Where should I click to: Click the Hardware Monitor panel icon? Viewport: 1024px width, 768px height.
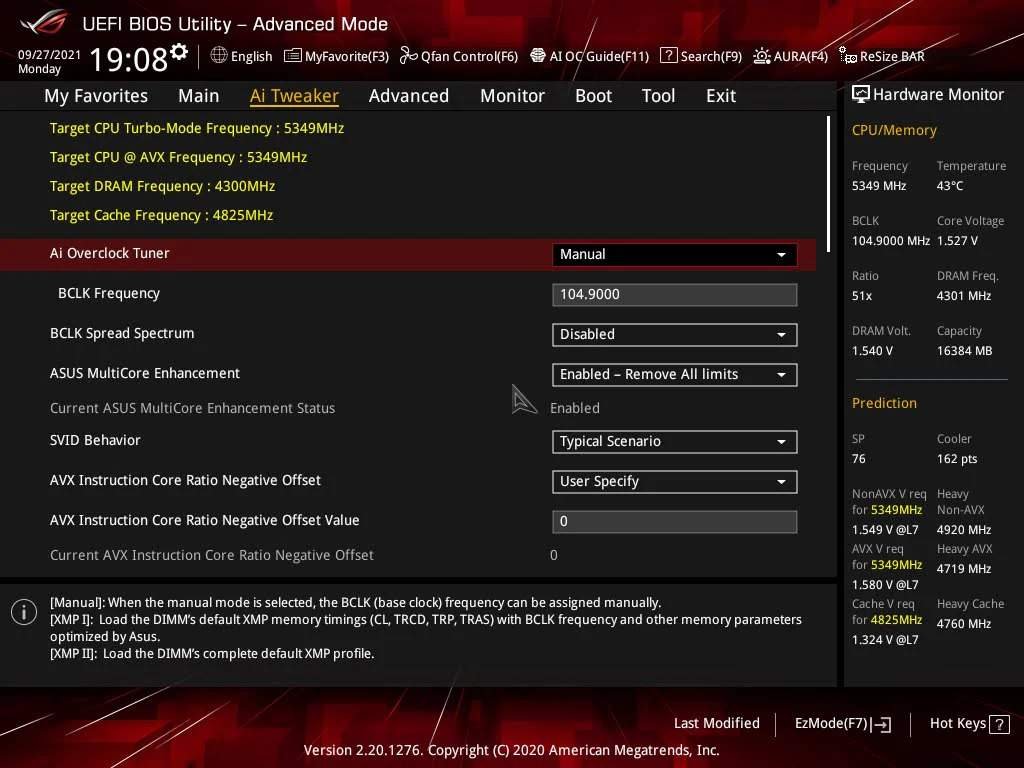tap(862, 93)
